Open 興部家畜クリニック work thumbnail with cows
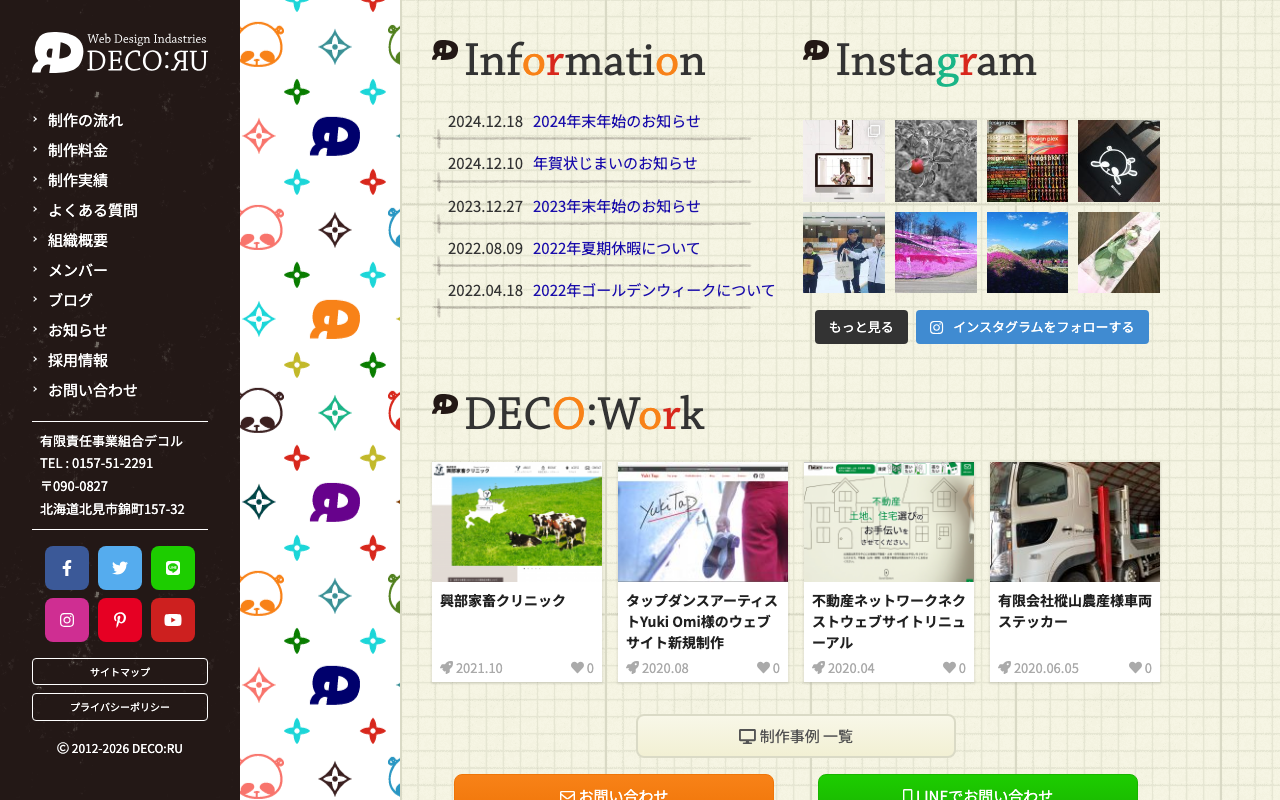Viewport: 1280px width, 800px height. click(x=517, y=522)
